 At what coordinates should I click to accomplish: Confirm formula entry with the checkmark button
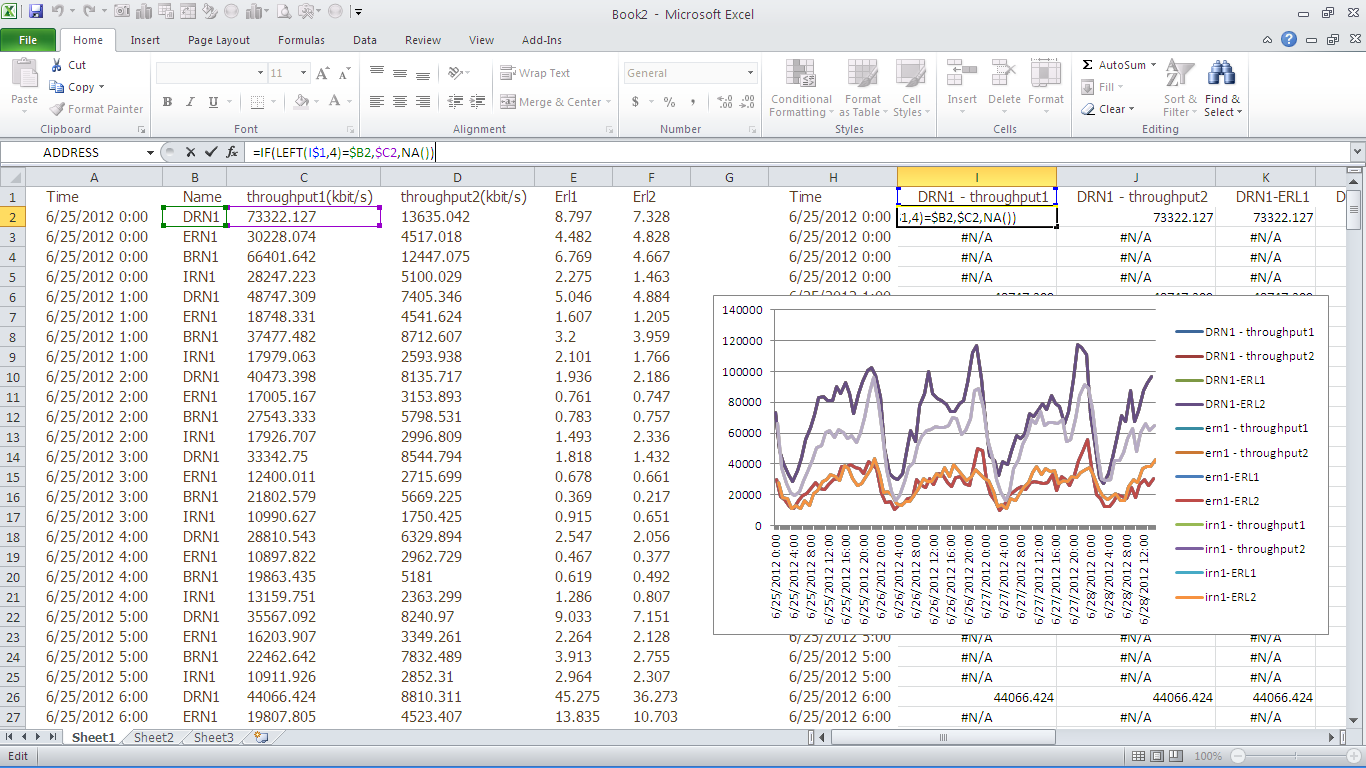210,152
